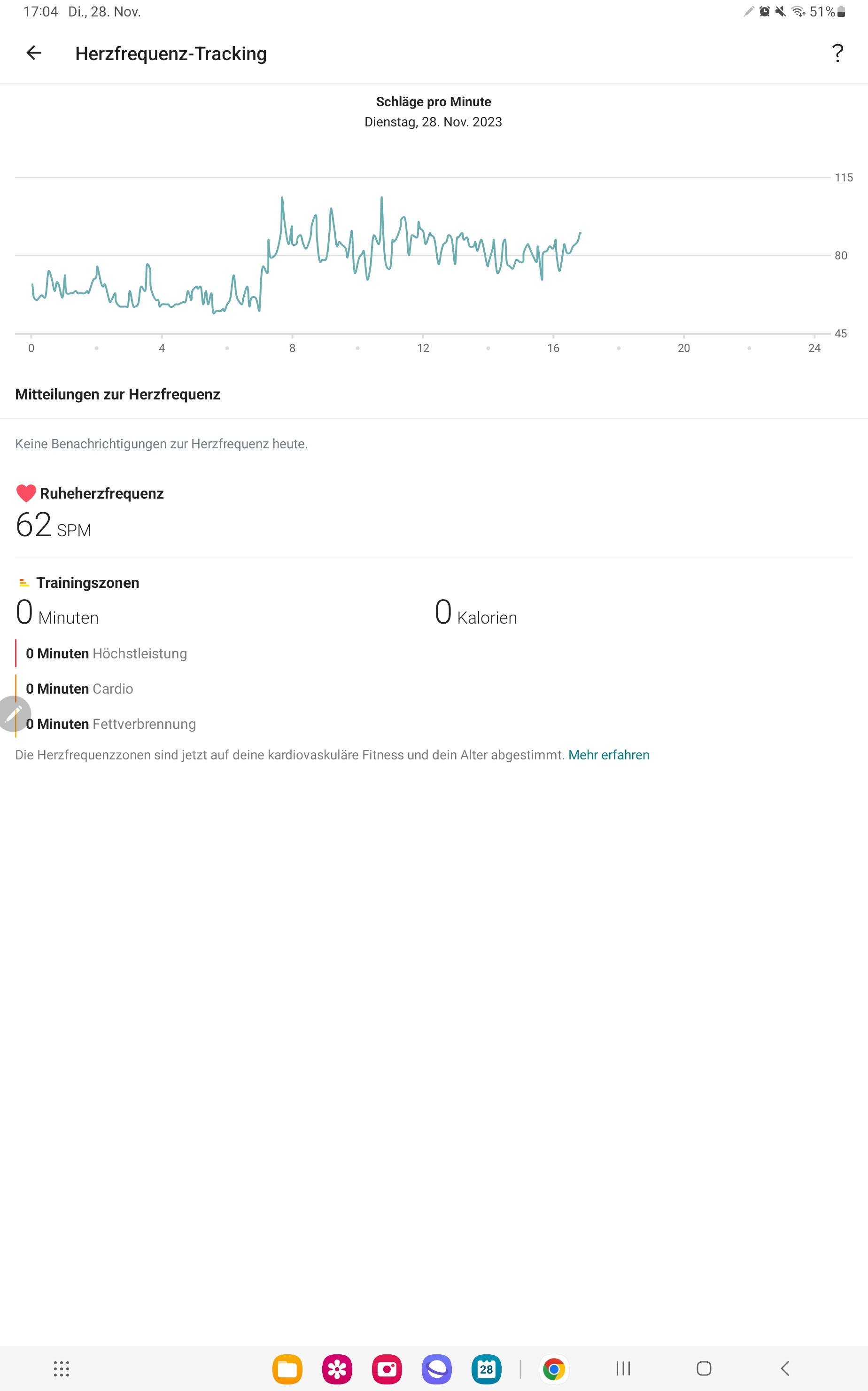Tap the recent apps navigation button

click(x=623, y=1368)
